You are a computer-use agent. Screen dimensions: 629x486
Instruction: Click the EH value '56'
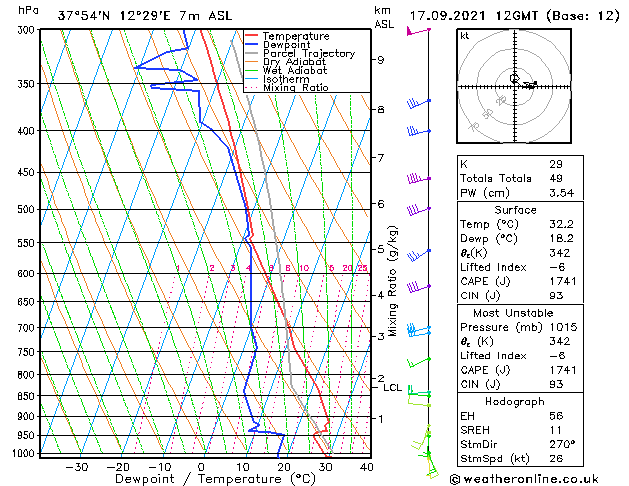[556, 416]
